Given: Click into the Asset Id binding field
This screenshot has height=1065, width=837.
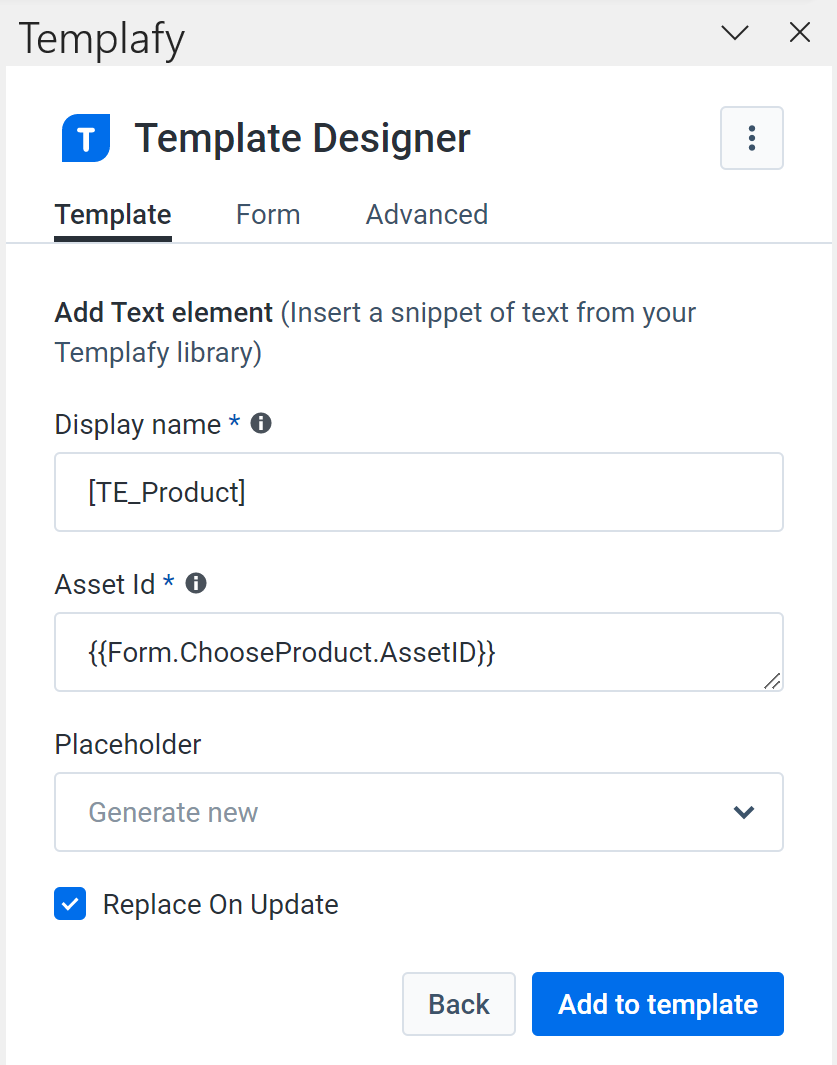Looking at the screenshot, I should coord(418,652).
